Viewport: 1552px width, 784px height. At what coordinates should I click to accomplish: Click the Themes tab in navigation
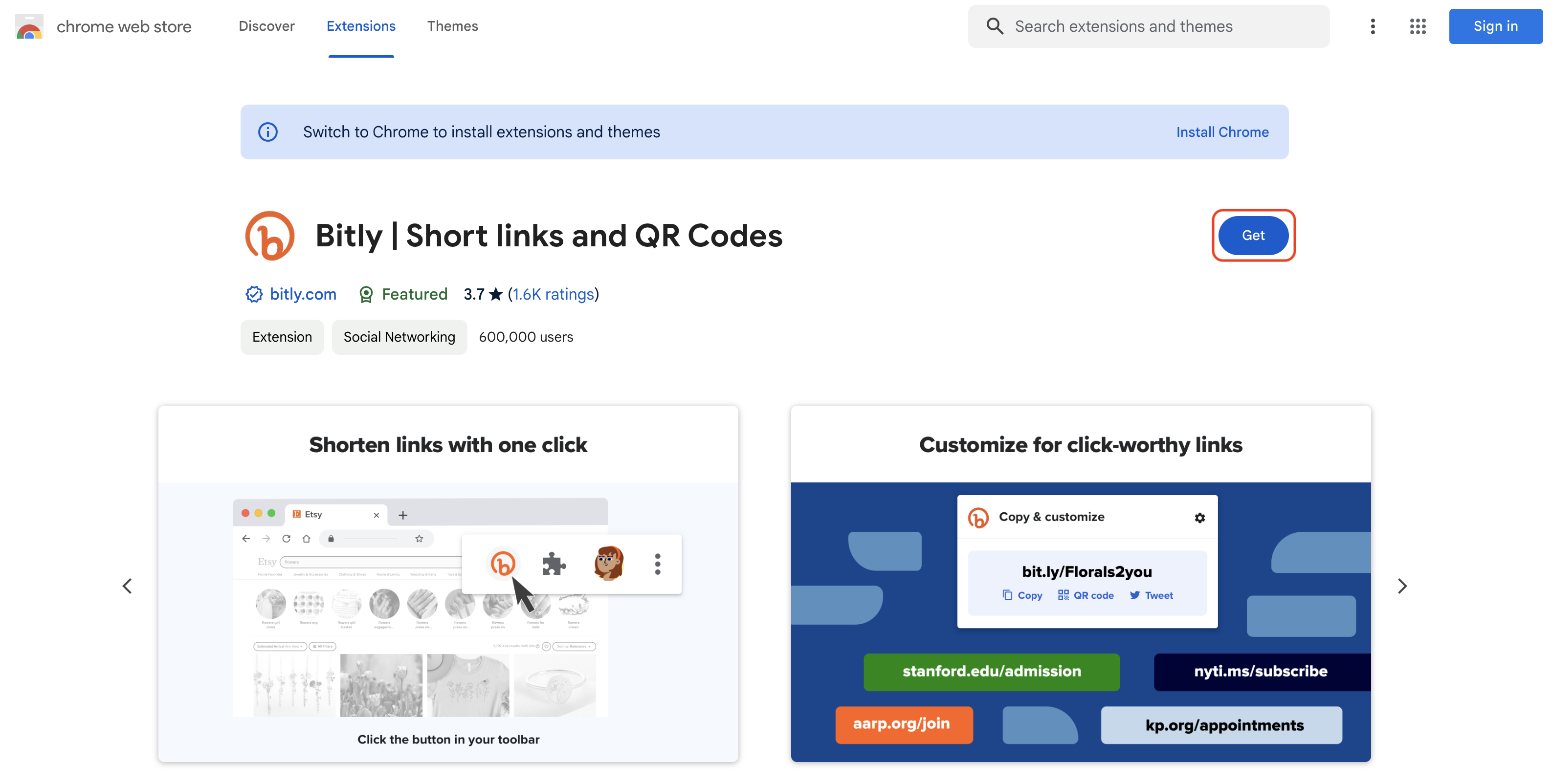tap(452, 25)
